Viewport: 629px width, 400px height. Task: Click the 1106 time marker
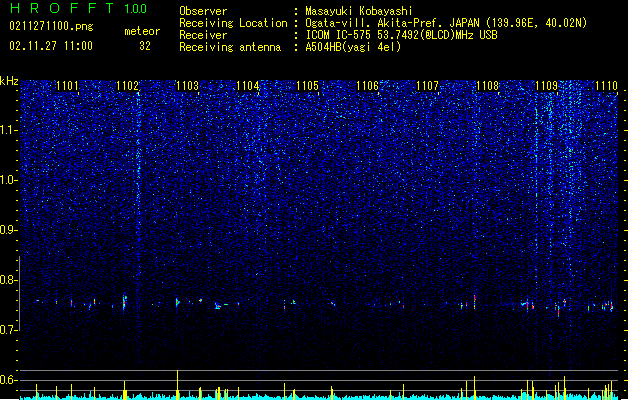[x=367, y=86]
